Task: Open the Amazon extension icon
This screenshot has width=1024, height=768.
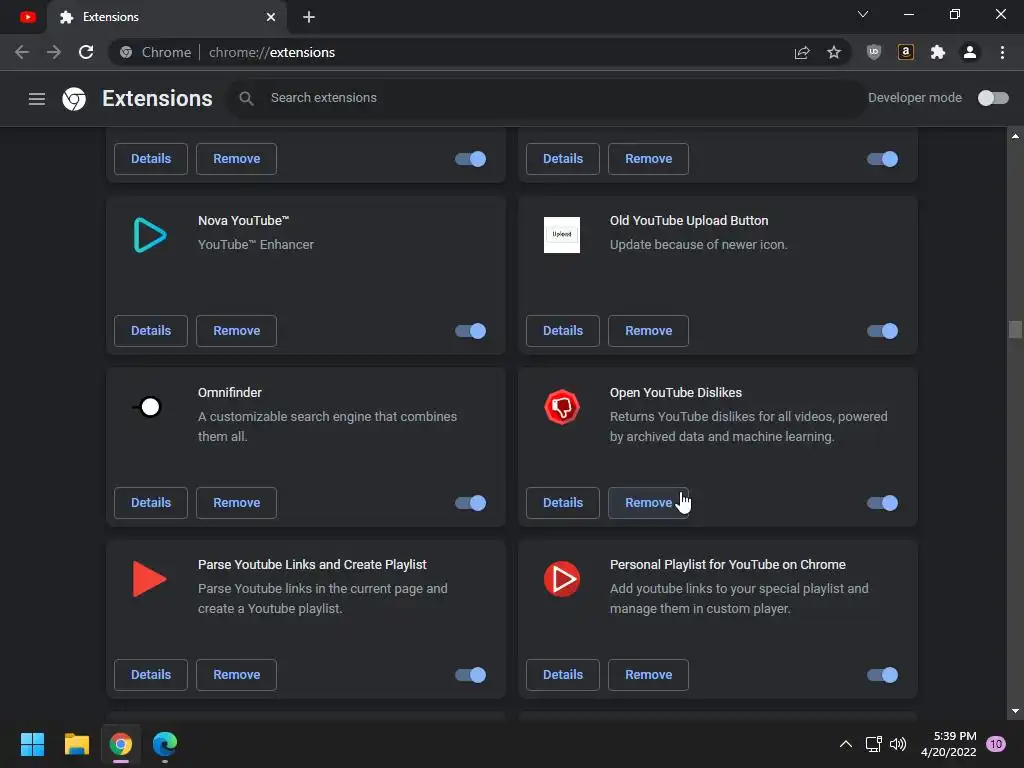Action: pyautogui.click(x=906, y=52)
